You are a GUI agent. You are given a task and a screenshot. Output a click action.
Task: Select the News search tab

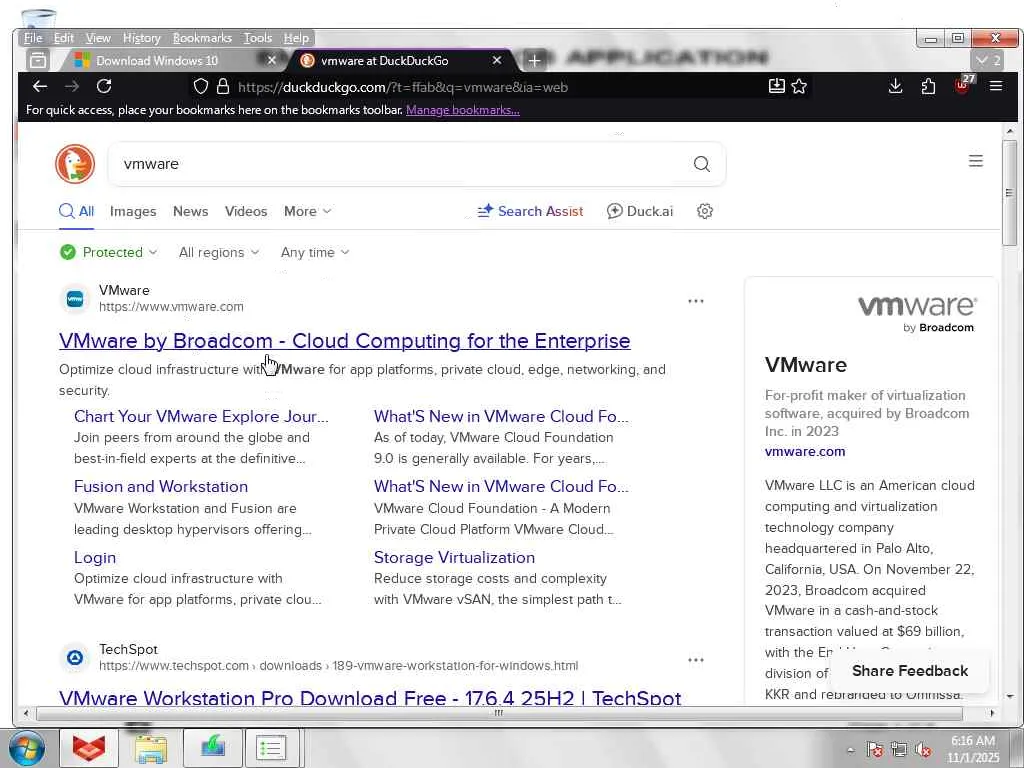[191, 211]
